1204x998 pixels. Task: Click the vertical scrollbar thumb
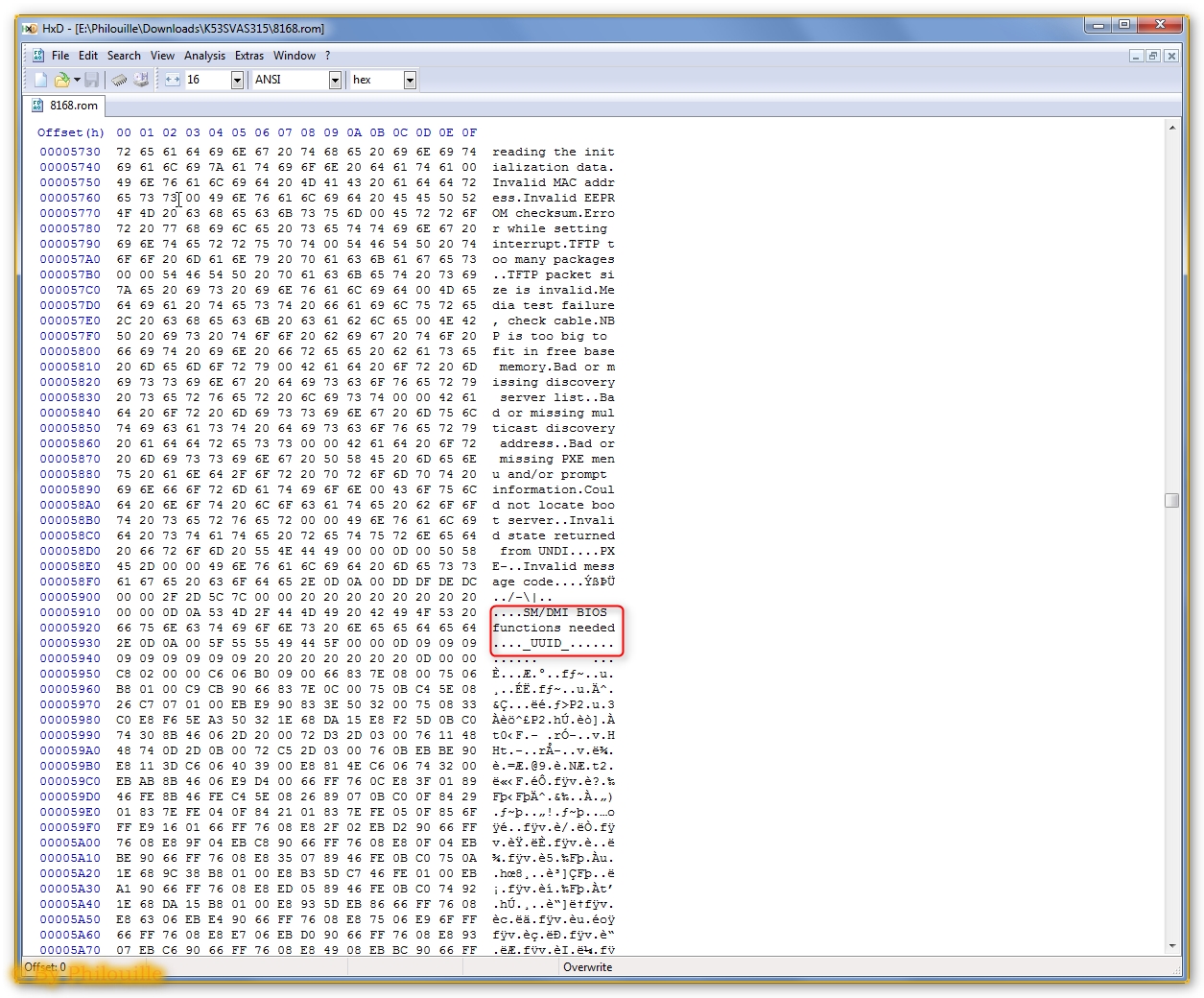[x=1171, y=500]
